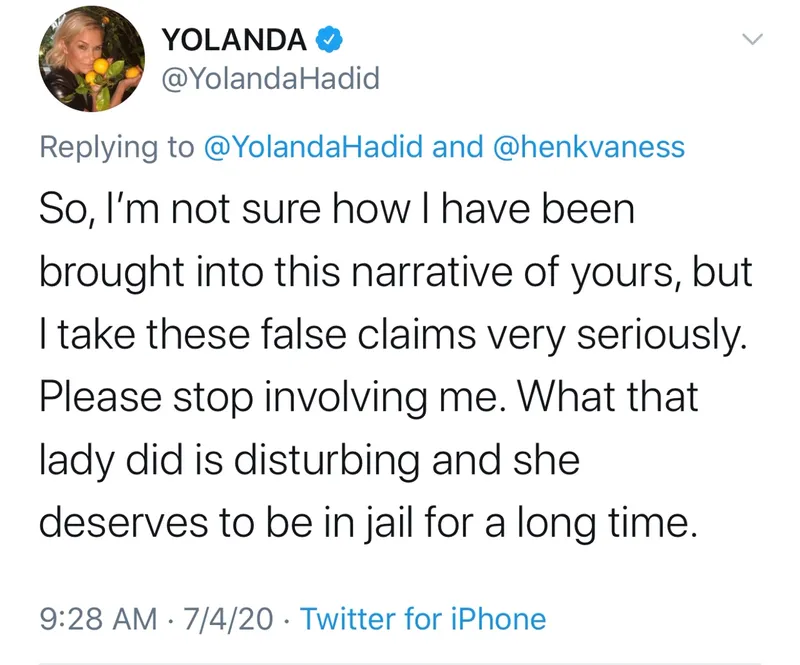Click the 7/4/20 date
The height and width of the screenshot is (665, 800).
[229, 619]
